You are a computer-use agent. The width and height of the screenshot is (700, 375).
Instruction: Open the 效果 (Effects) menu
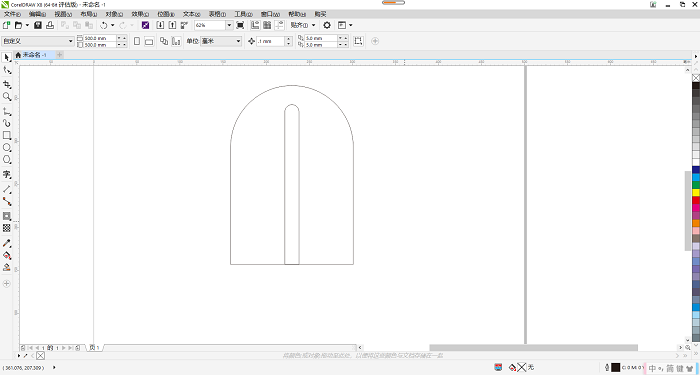(x=140, y=14)
